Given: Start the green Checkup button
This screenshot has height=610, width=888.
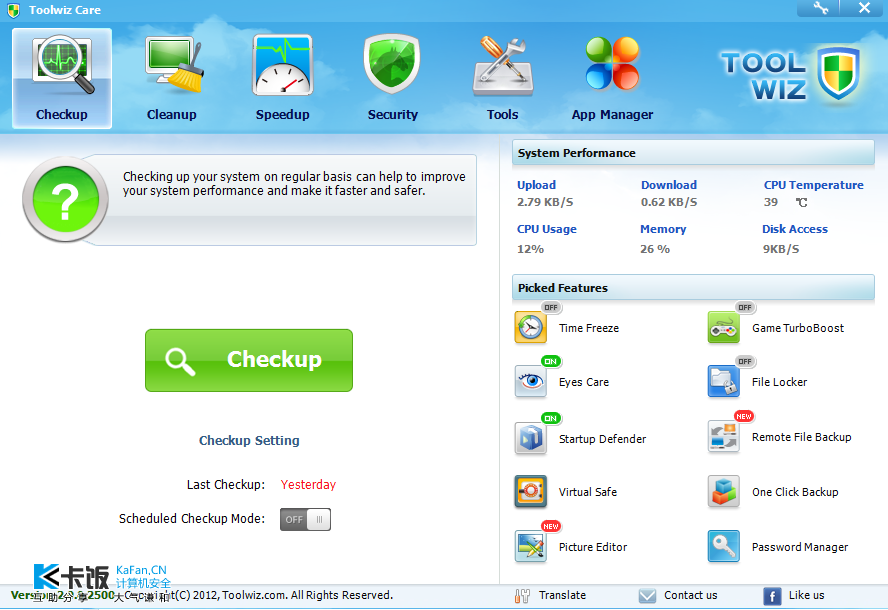Looking at the screenshot, I should (249, 360).
